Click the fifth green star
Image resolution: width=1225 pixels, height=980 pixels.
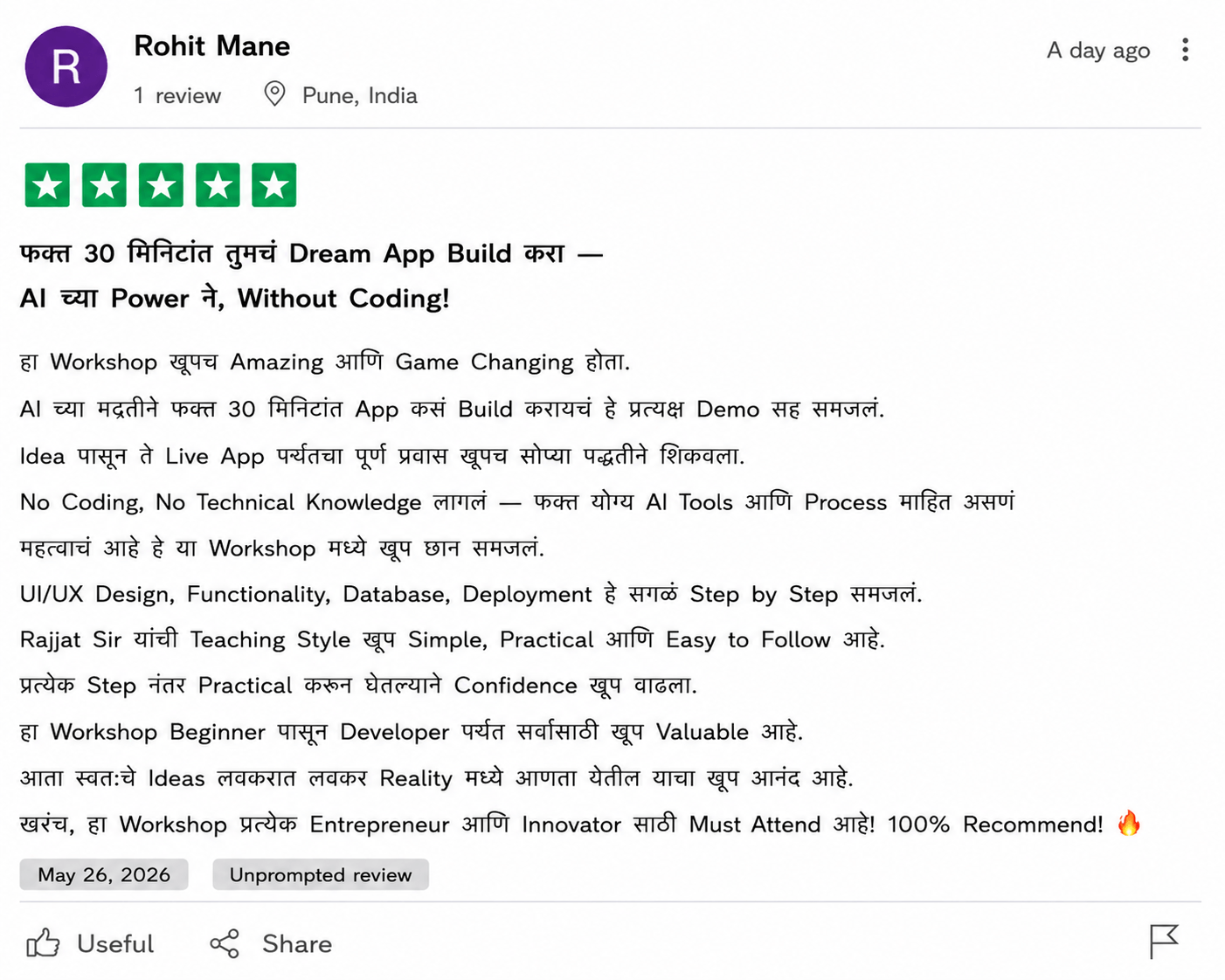274,185
